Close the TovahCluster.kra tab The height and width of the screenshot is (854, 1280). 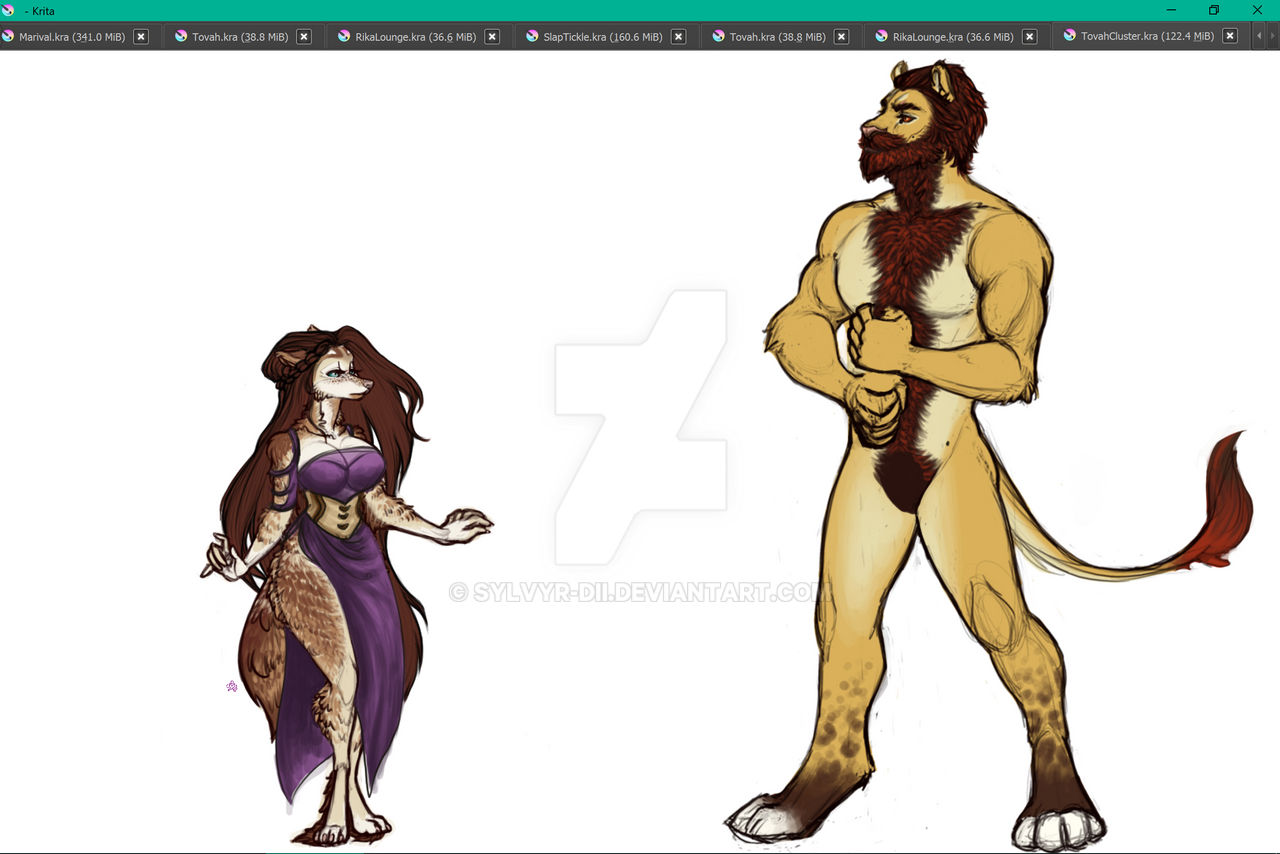[x=1230, y=36]
